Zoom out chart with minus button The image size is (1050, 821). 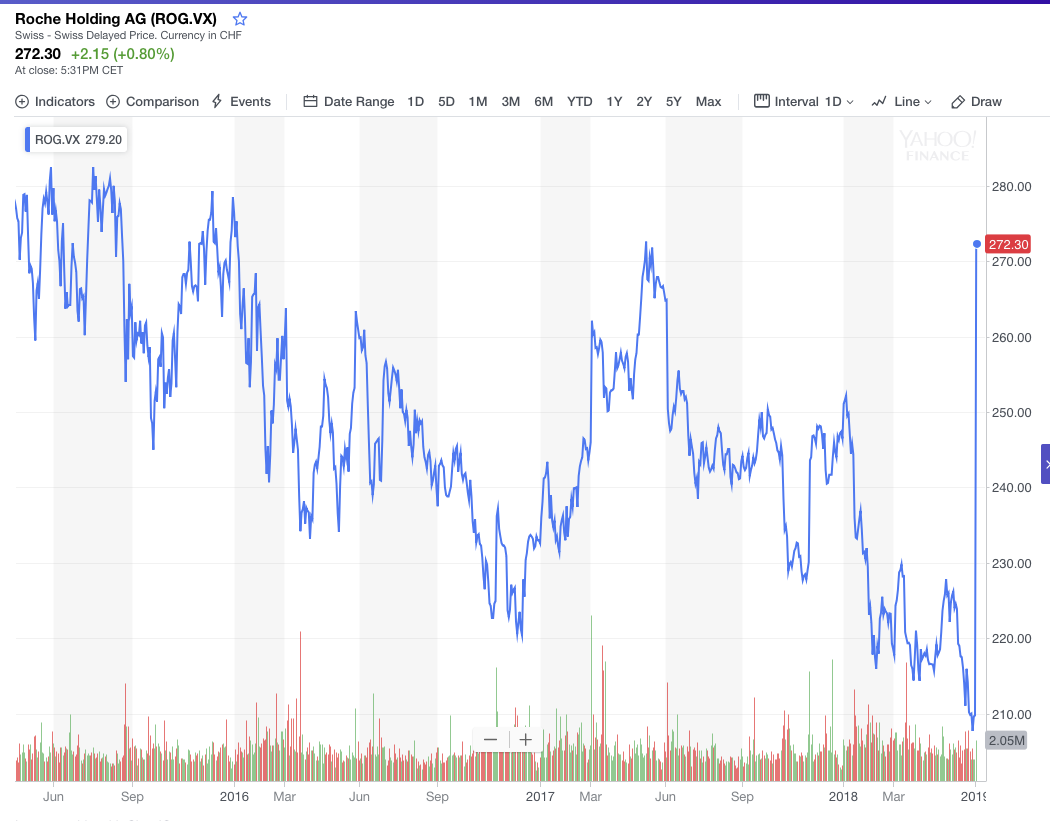coord(490,739)
